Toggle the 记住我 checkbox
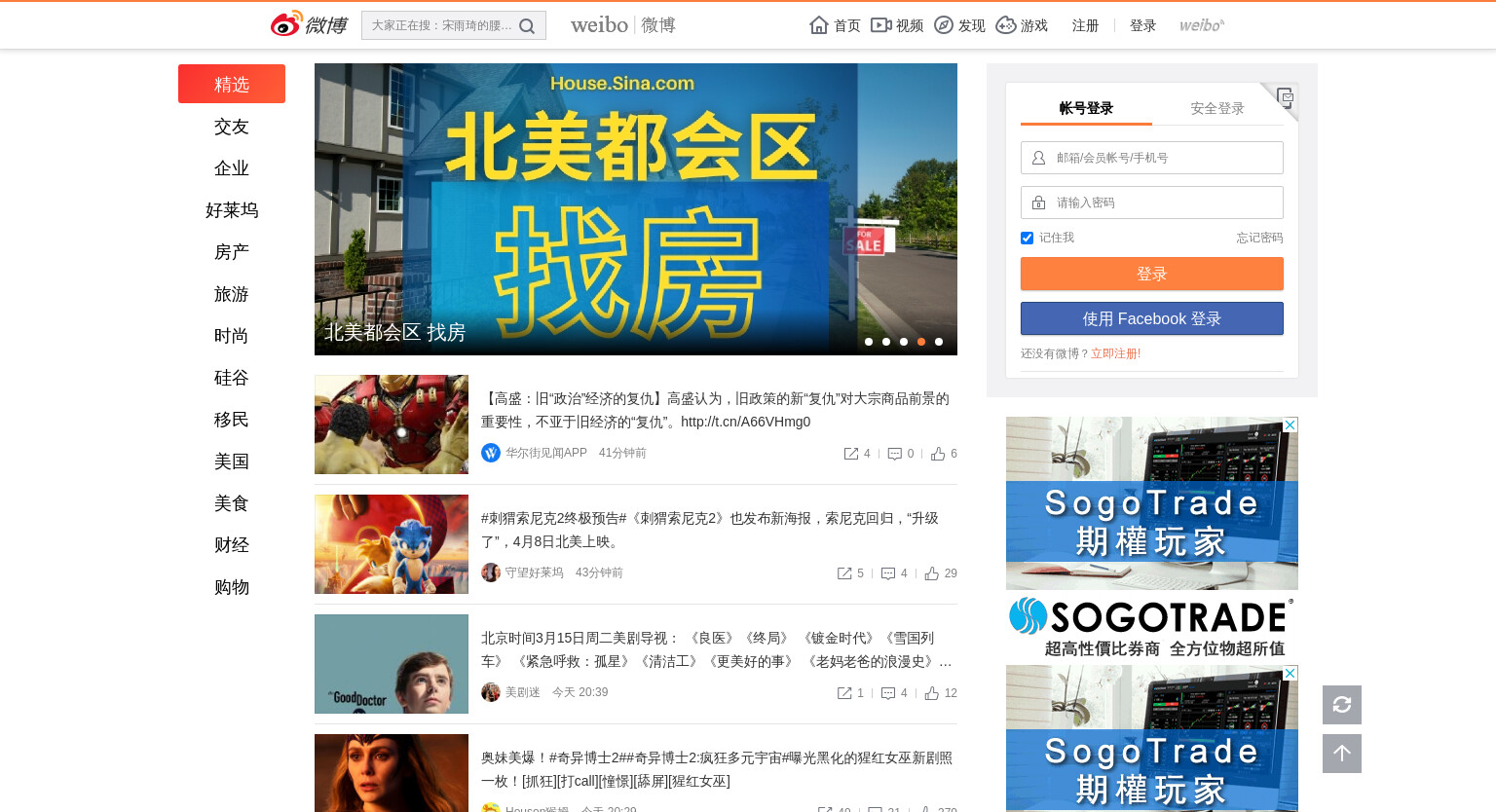The width and height of the screenshot is (1496, 812). pyautogui.click(x=1027, y=238)
